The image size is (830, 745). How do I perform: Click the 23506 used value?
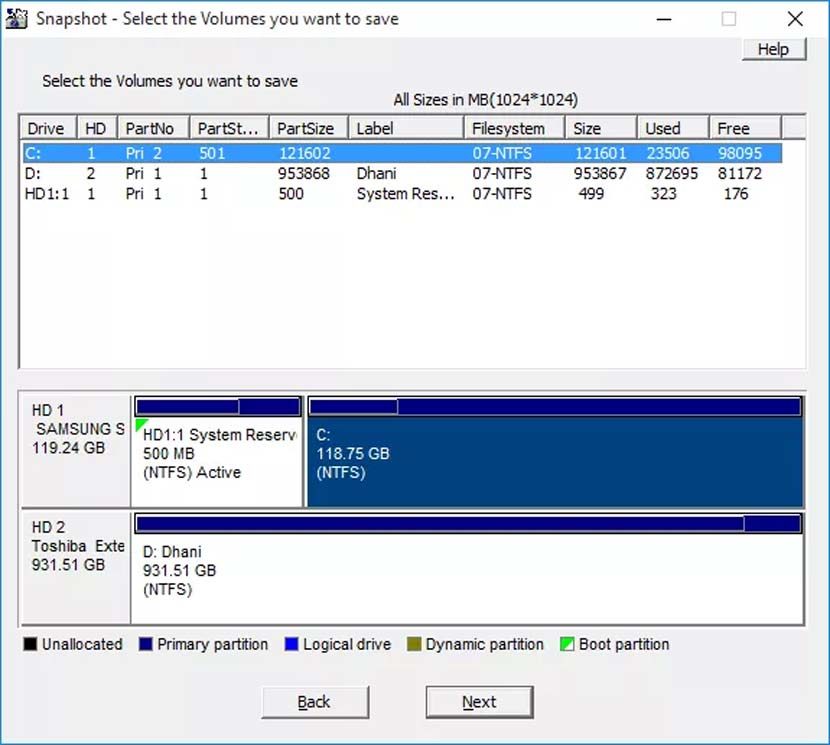(667, 153)
